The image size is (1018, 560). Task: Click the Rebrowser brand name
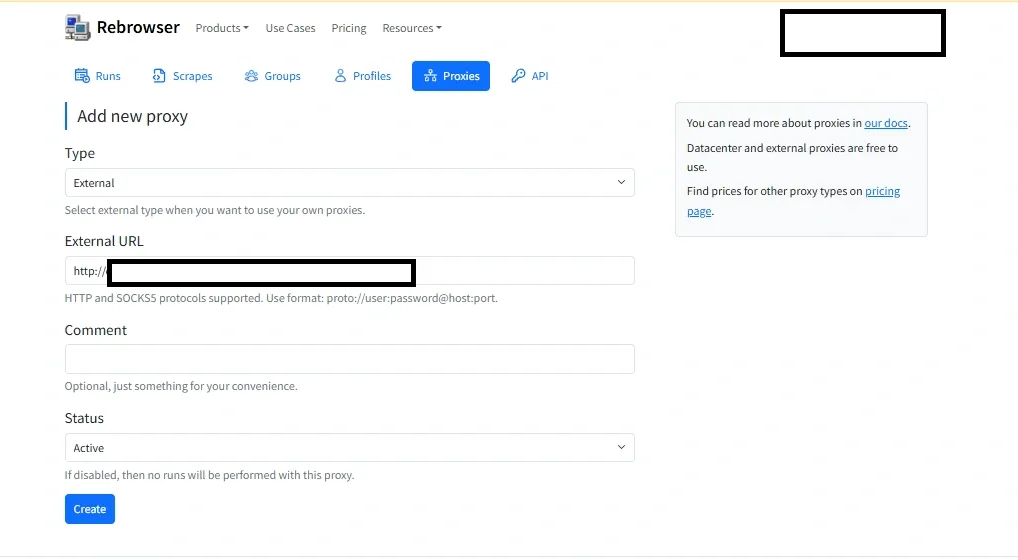point(138,27)
